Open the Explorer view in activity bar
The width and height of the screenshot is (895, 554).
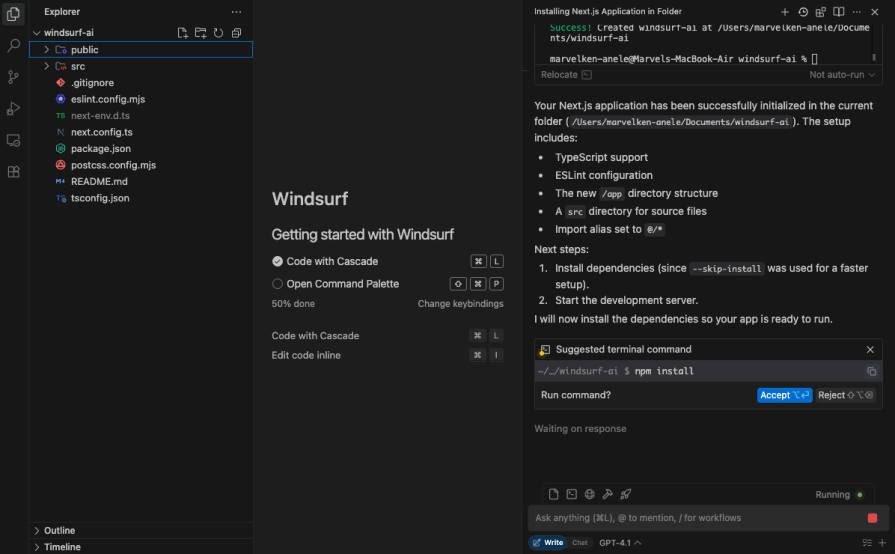[x=13, y=14]
